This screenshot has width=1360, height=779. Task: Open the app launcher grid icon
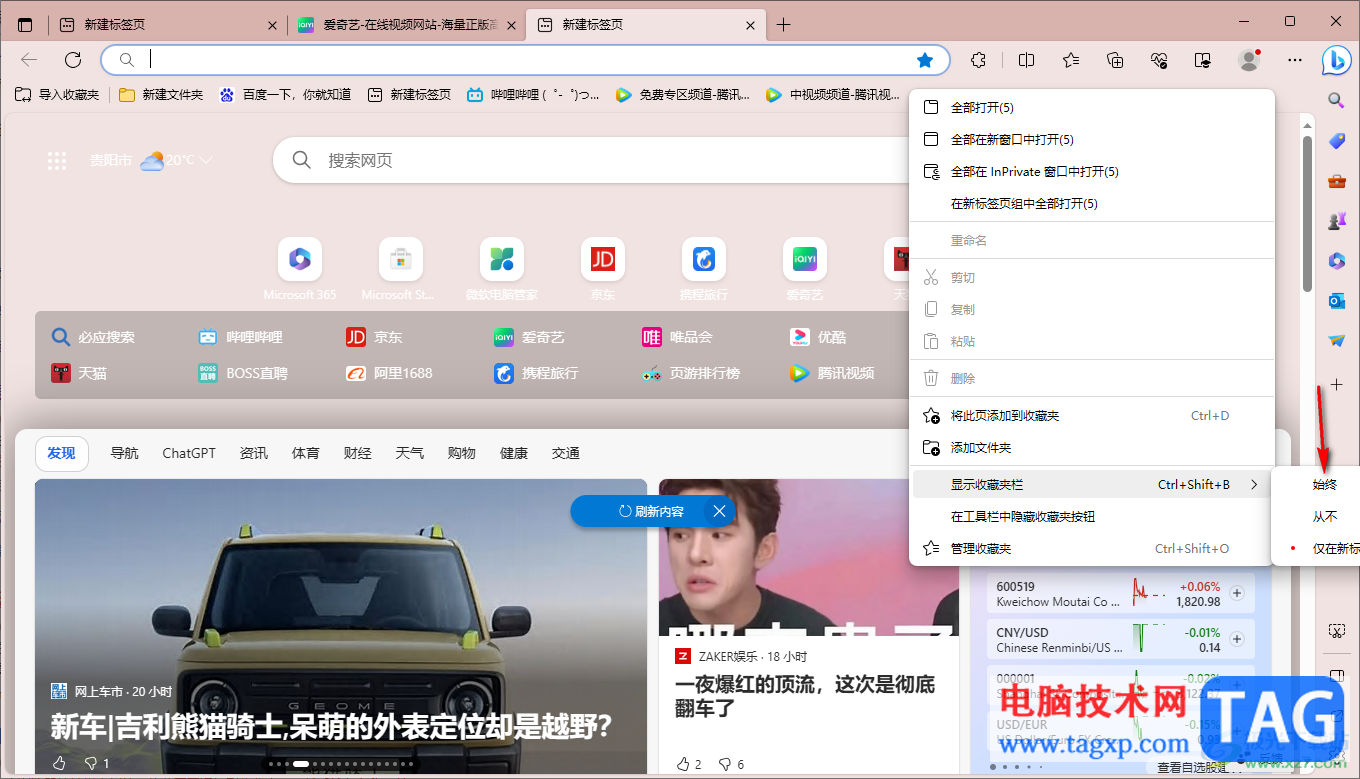57,161
